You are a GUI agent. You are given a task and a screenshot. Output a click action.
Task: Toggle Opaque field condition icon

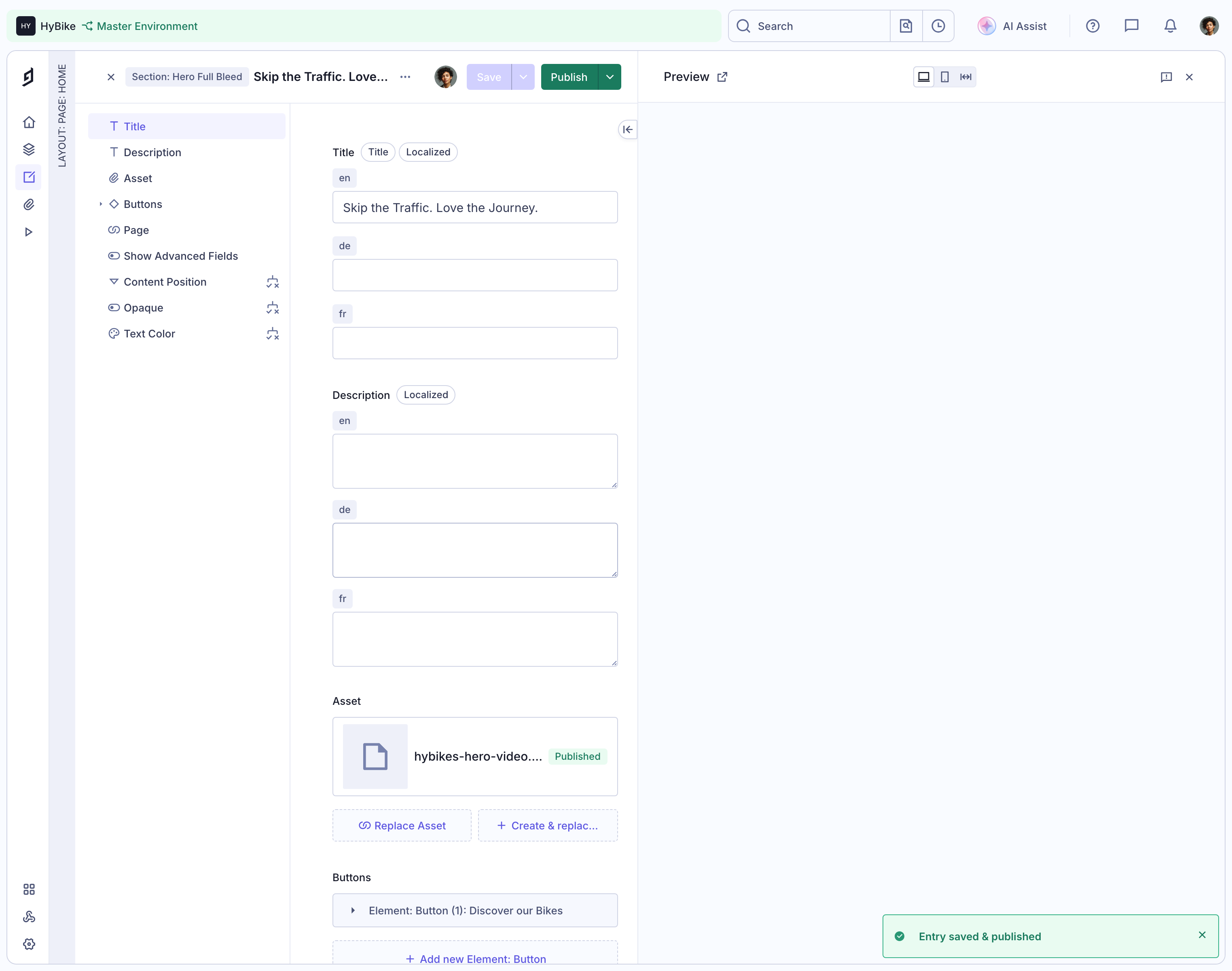(x=273, y=308)
